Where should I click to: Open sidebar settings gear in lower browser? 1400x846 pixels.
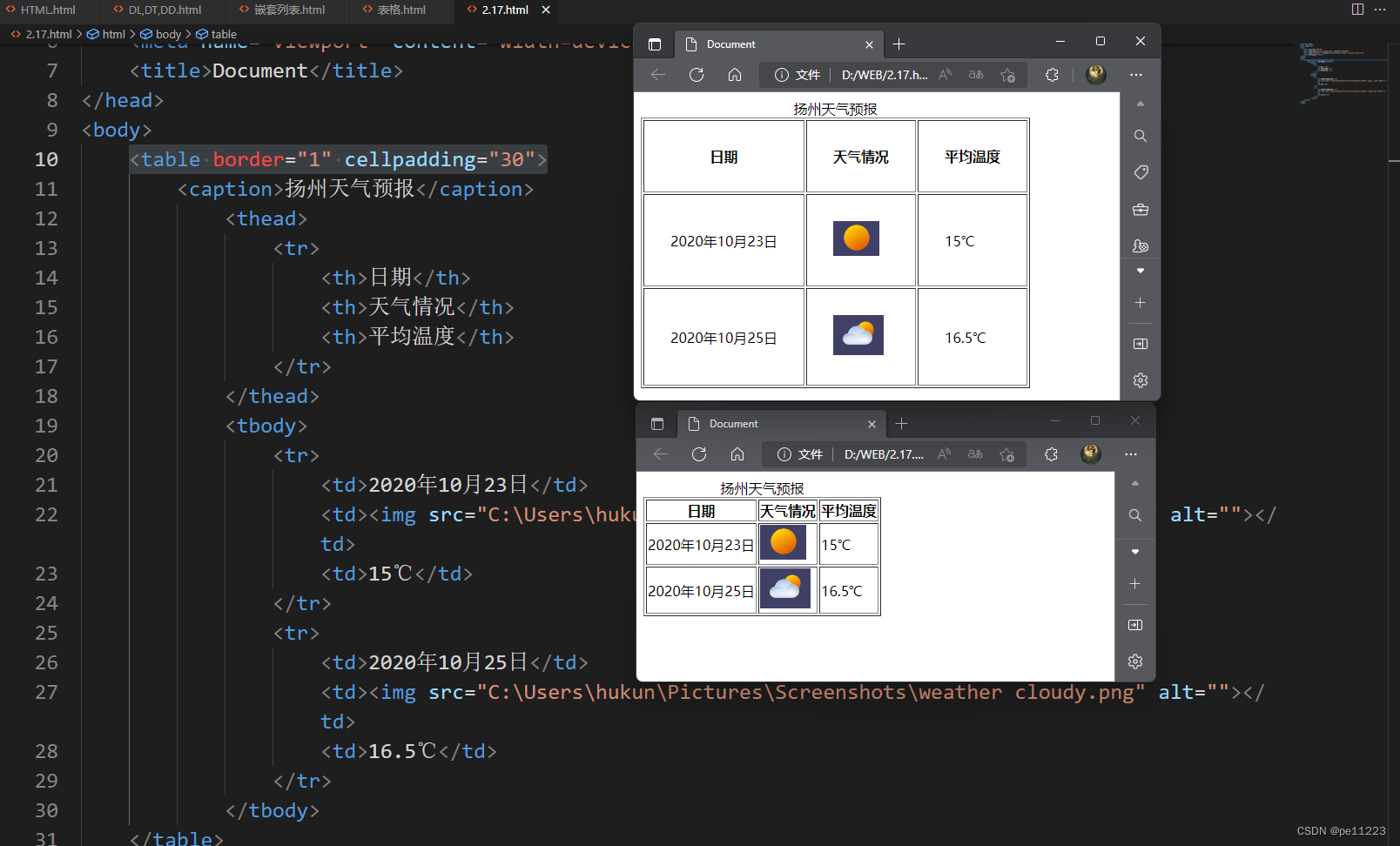coord(1135,661)
